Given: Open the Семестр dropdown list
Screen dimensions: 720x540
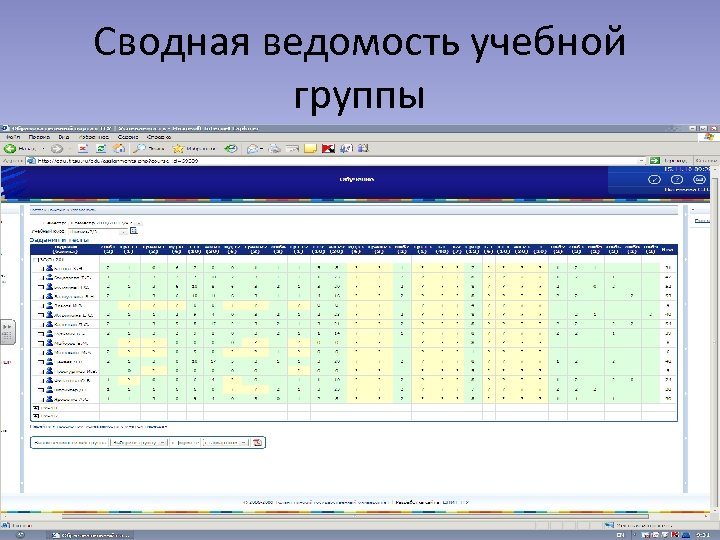Looking at the screenshot, I should click(x=105, y=223).
